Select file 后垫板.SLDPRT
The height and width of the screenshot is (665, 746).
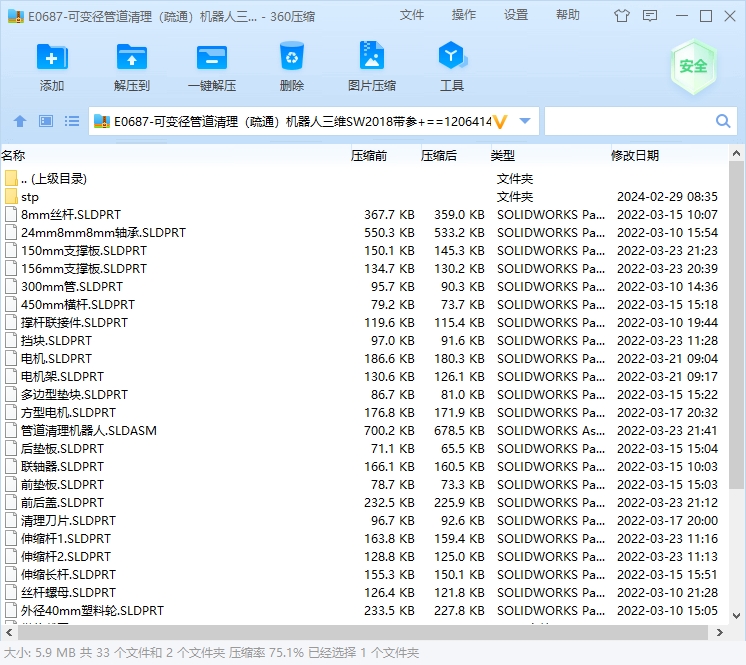pyautogui.click(x=62, y=449)
